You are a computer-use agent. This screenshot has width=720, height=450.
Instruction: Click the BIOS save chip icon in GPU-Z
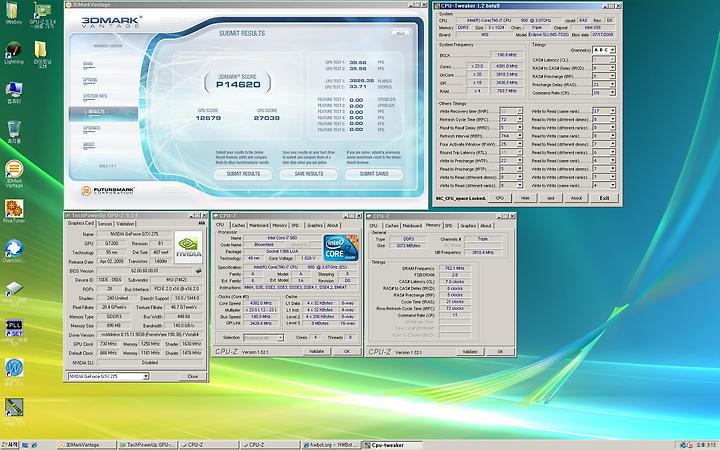pos(198,271)
